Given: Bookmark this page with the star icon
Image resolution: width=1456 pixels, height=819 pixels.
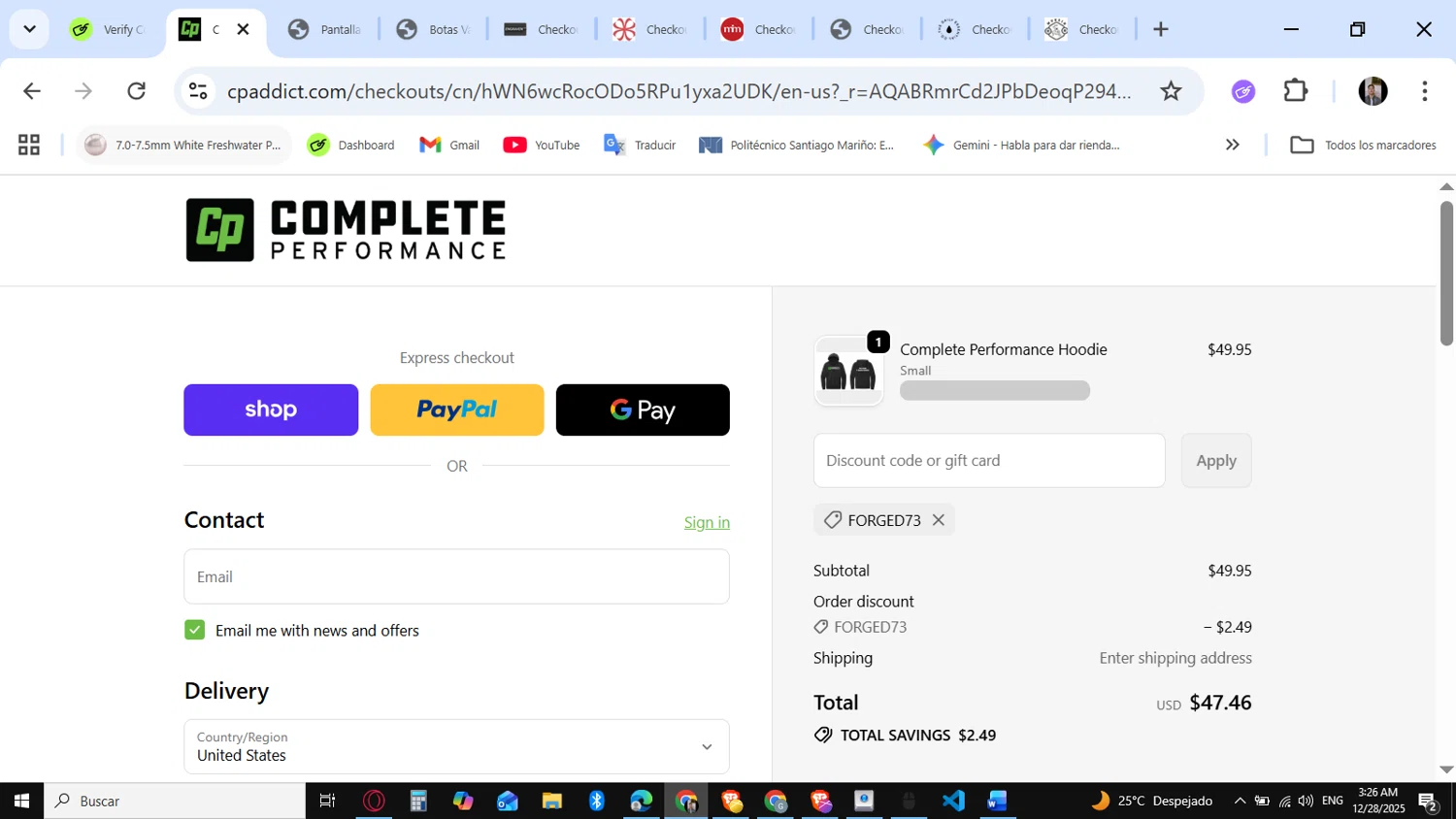Looking at the screenshot, I should [1171, 91].
